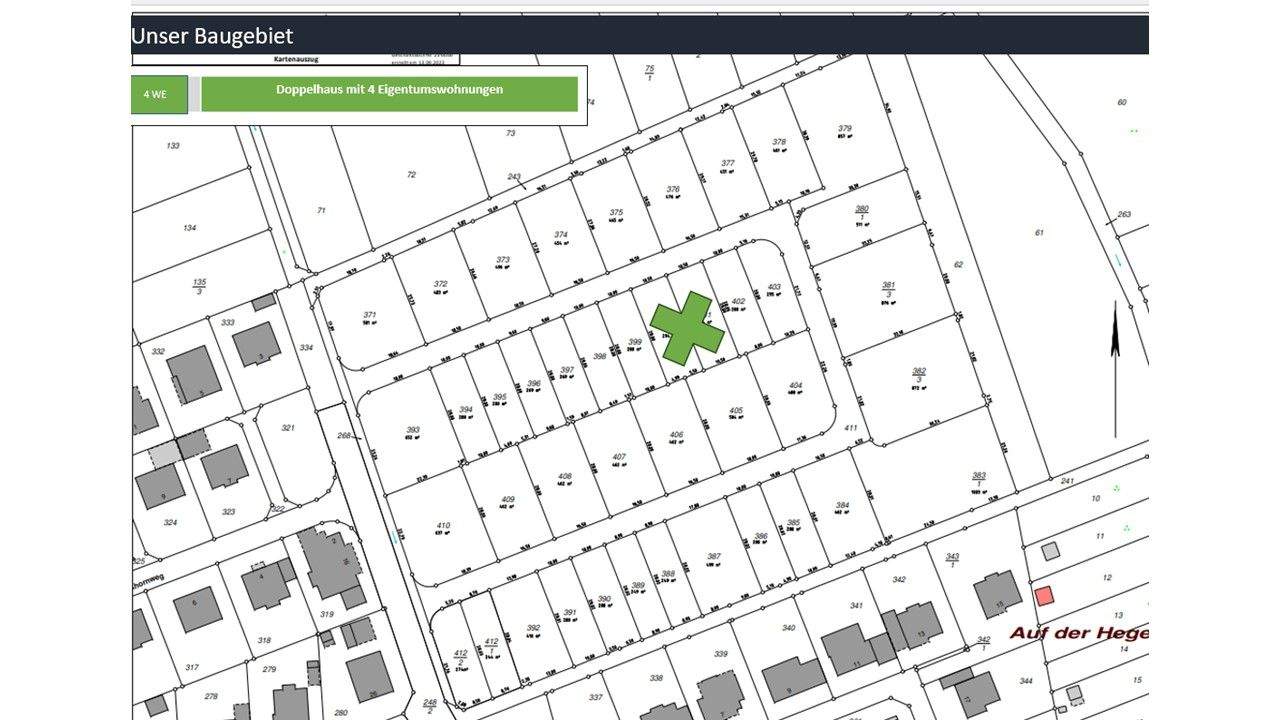Viewport: 1280px width, 720px height.
Task: Select the gray building numbered 15
Action: [997, 593]
